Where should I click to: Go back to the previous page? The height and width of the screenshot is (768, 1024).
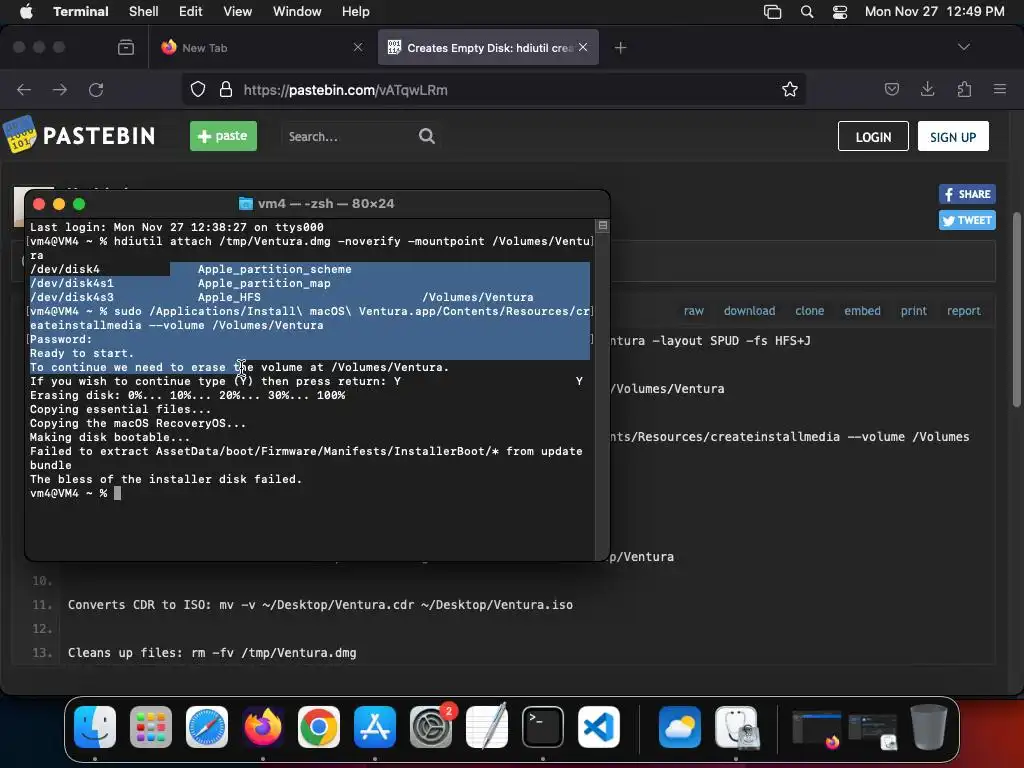[24, 89]
